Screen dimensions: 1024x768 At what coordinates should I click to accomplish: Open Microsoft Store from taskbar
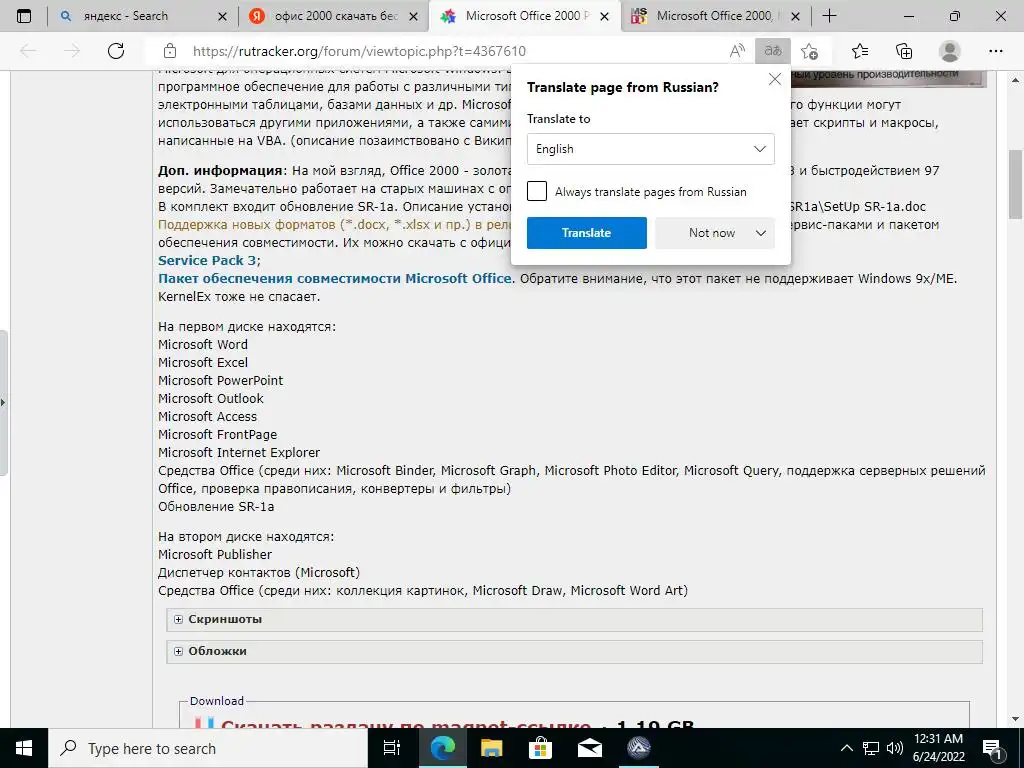tap(540, 748)
